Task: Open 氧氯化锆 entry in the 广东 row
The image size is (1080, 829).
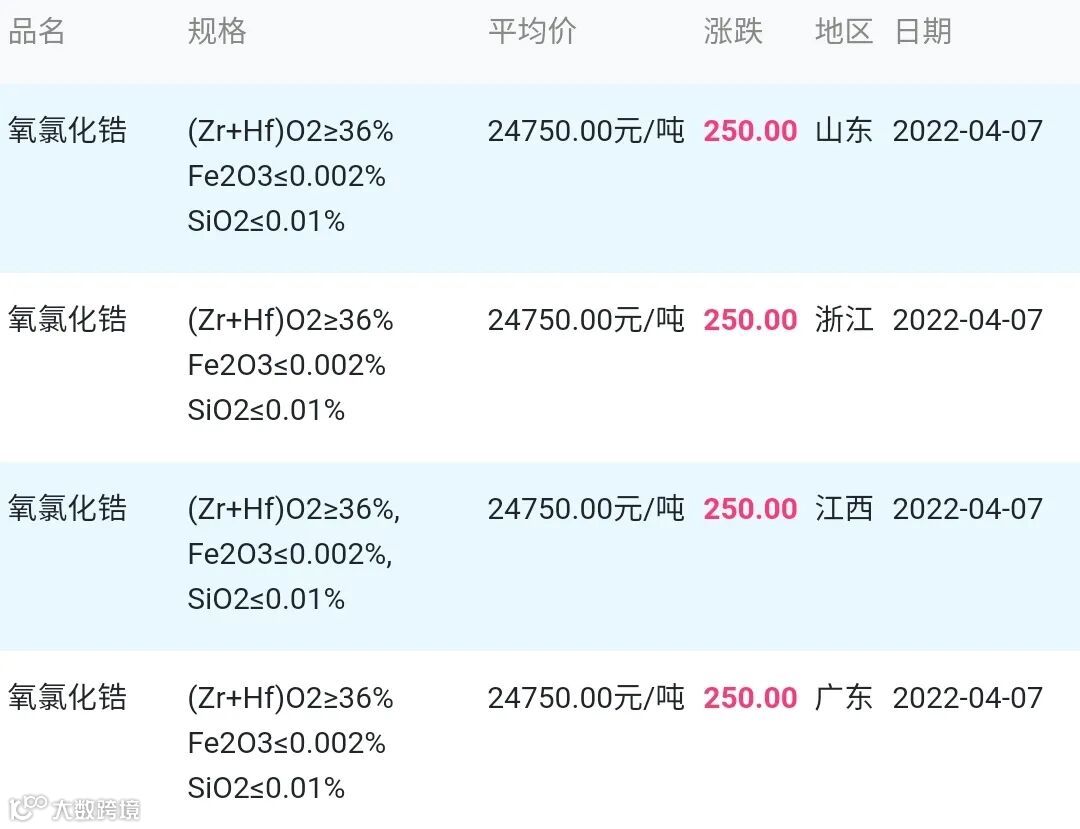Action: [68, 698]
